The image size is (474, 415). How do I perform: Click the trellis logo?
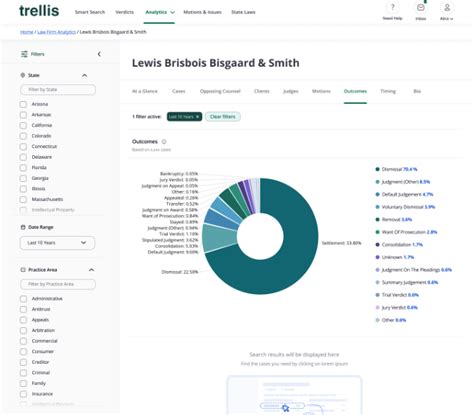coord(39,11)
